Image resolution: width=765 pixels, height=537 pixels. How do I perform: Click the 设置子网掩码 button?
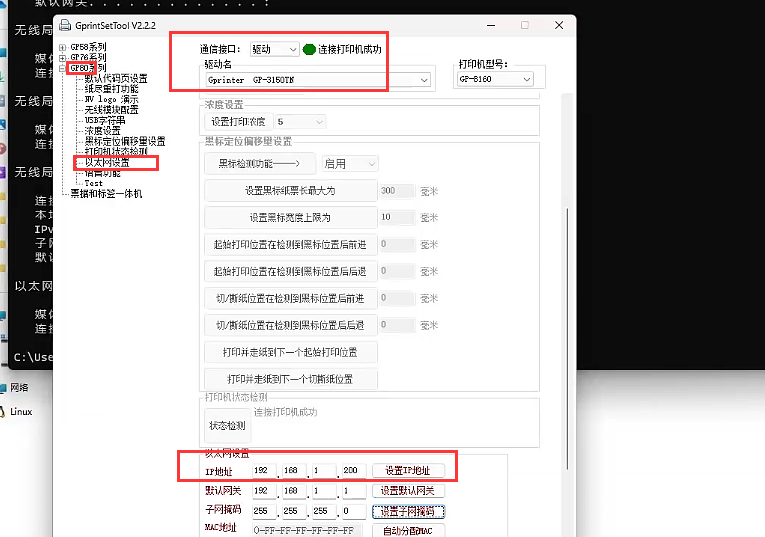tap(408, 512)
